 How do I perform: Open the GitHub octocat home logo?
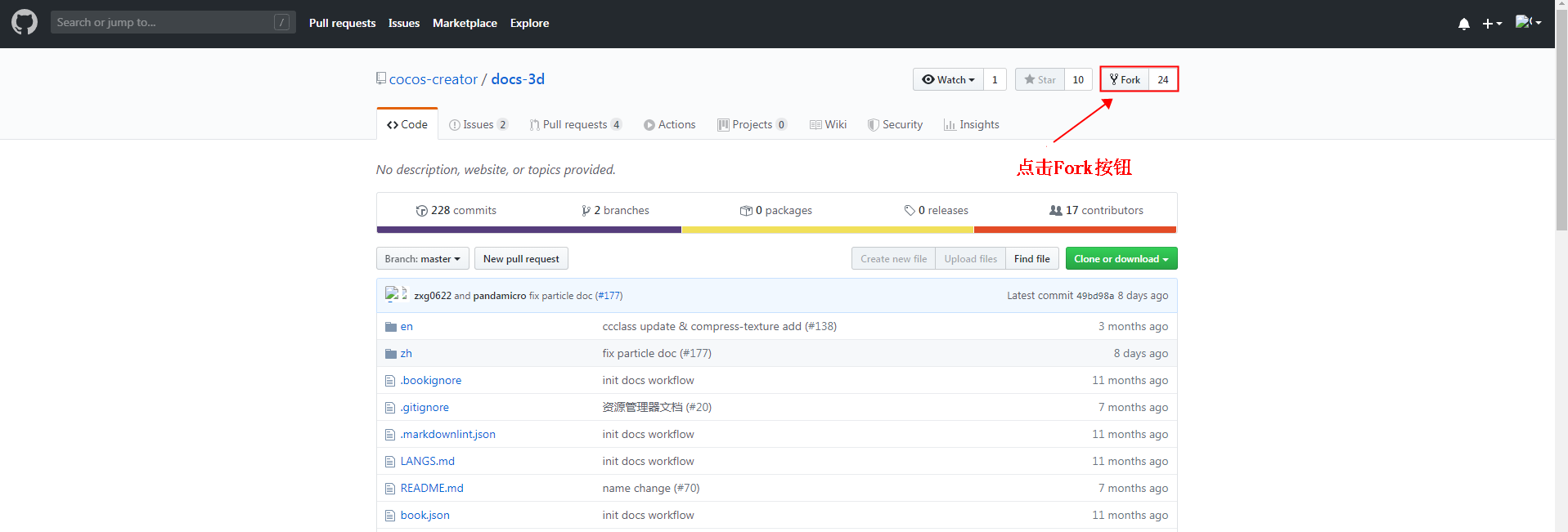click(x=25, y=22)
